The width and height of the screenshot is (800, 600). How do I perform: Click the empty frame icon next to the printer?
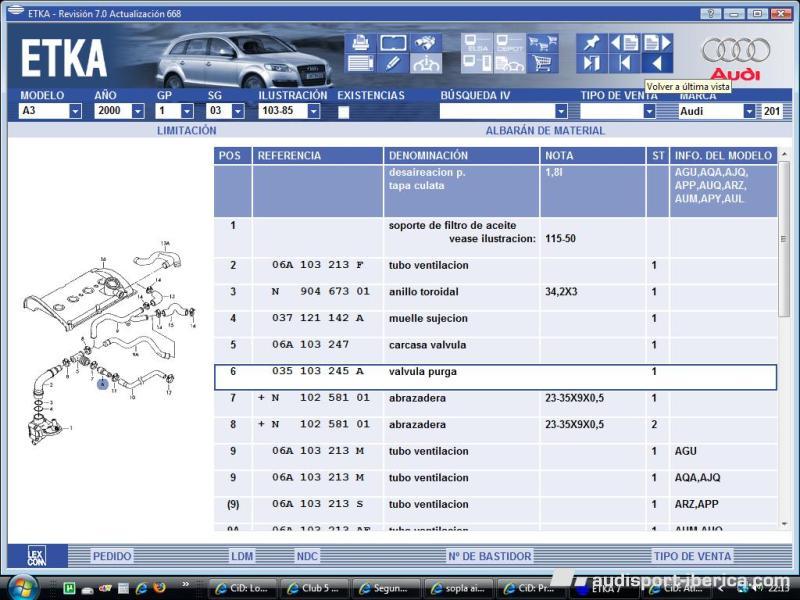click(393, 43)
